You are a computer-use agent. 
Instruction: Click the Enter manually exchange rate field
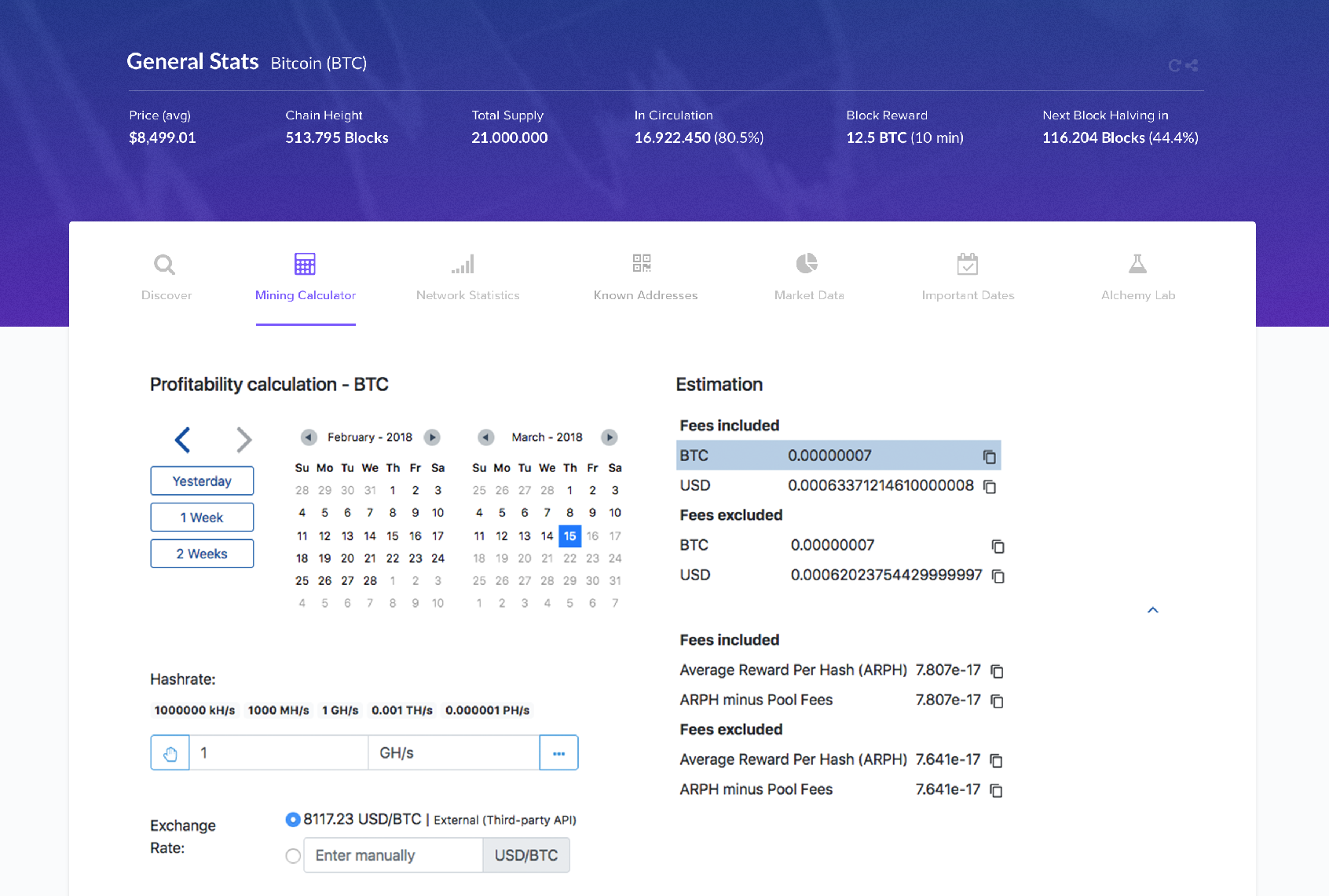393,856
